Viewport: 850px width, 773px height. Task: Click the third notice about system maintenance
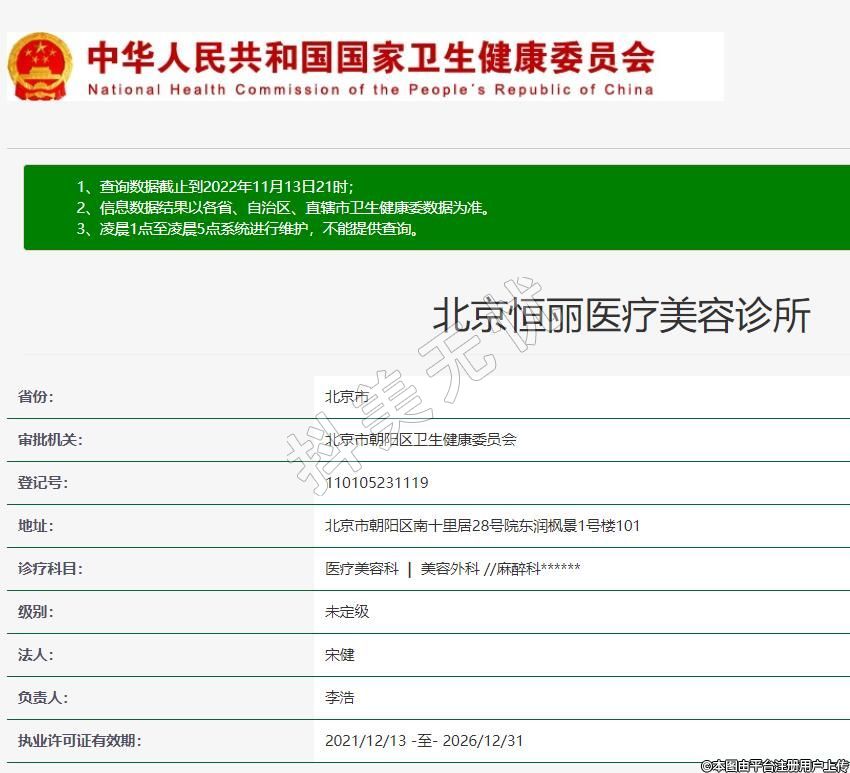(247, 229)
